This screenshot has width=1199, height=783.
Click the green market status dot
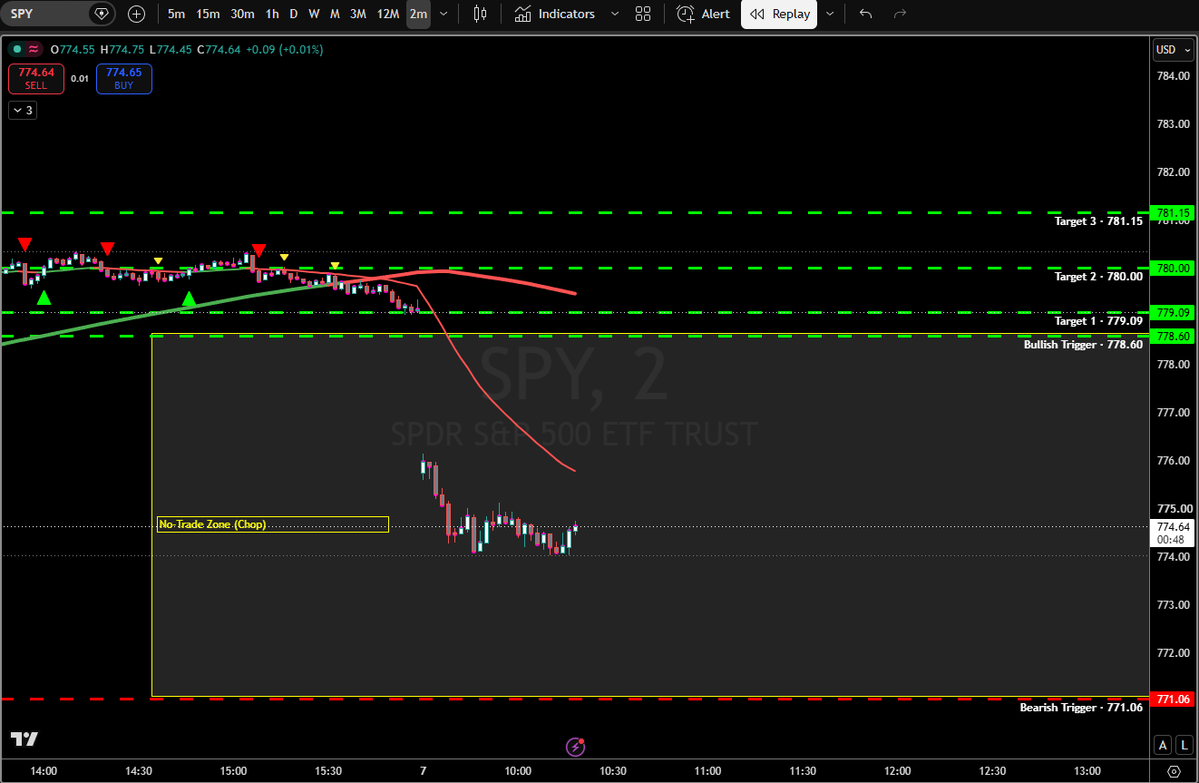(x=18, y=50)
